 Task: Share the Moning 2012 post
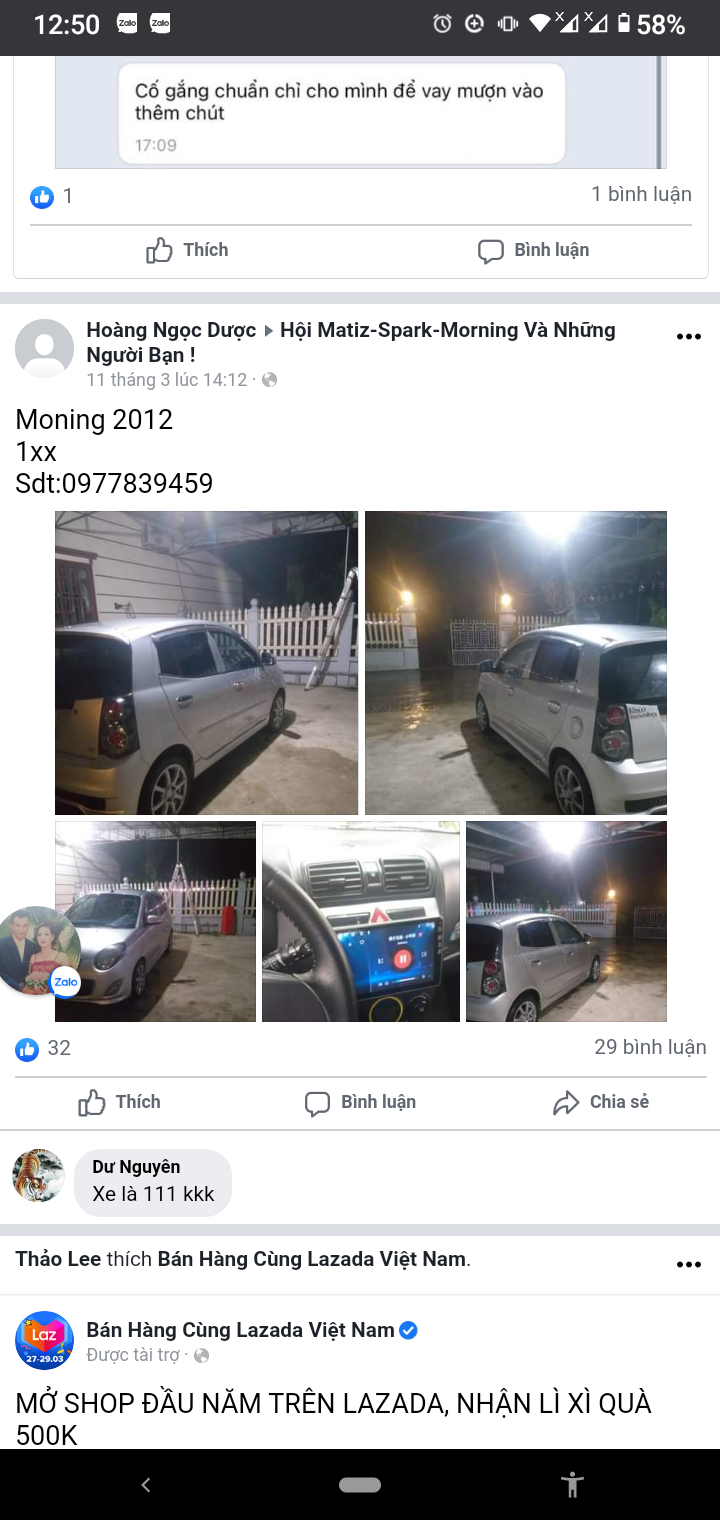601,1102
